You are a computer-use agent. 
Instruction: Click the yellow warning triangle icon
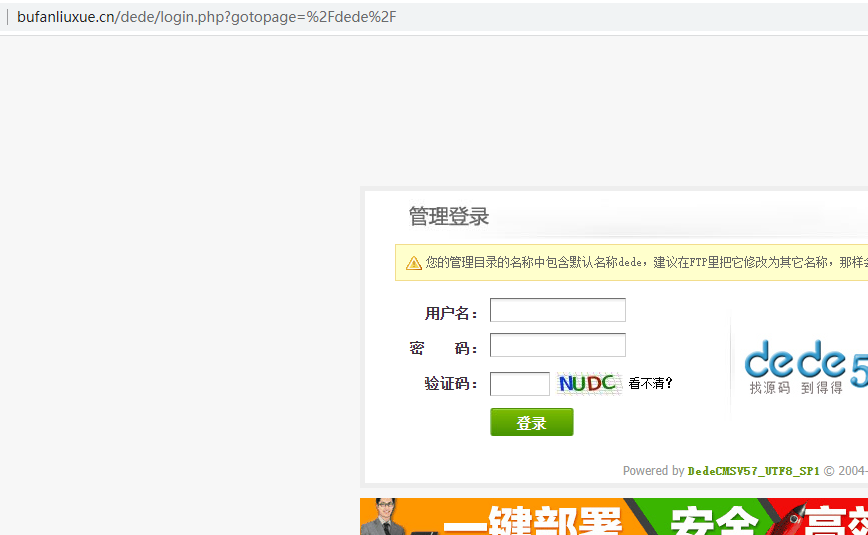pyautogui.click(x=413, y=263)
